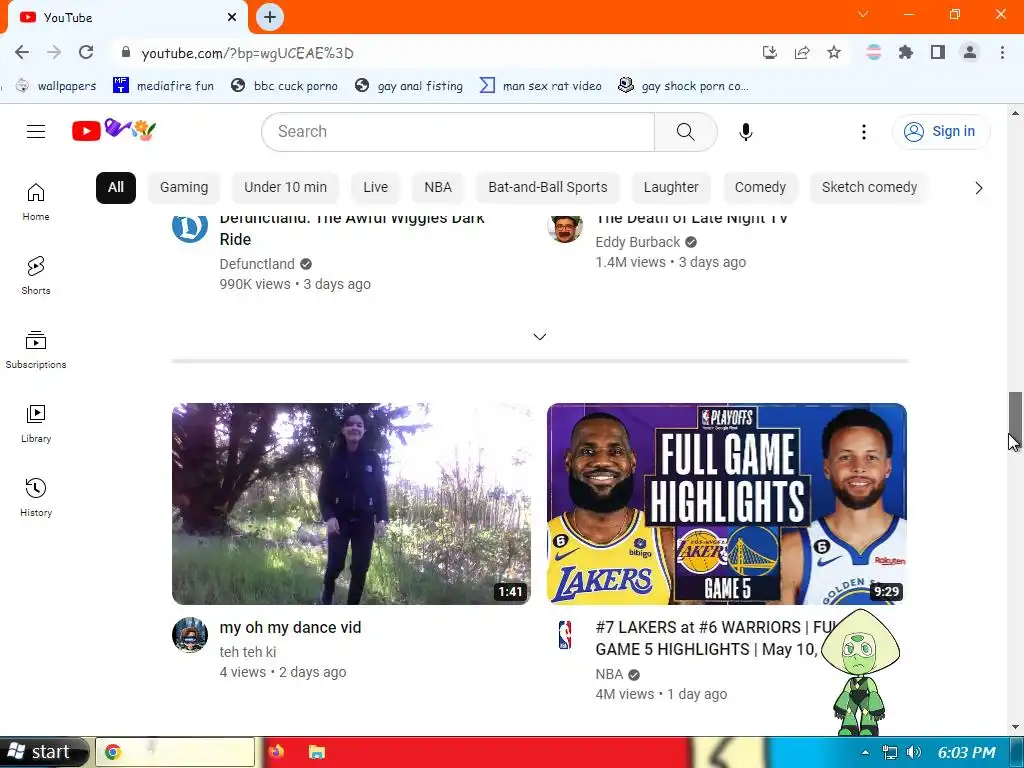Image resolution: width=1024 pixels, height=768 pixels.
Task: Click the share this page icon
Action: tap(802, 52)
